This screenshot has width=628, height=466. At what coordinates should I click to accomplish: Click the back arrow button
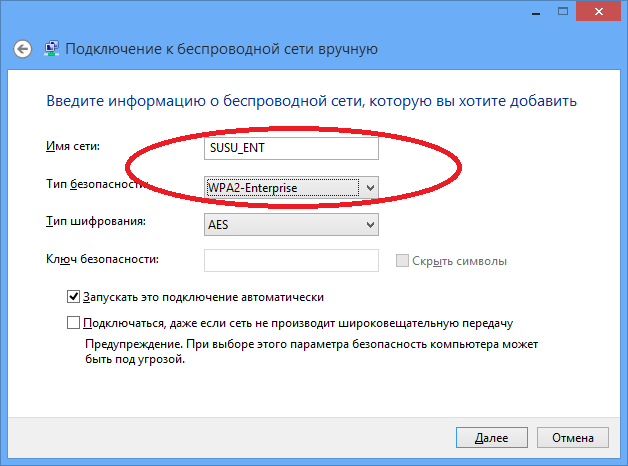point(23,49)
